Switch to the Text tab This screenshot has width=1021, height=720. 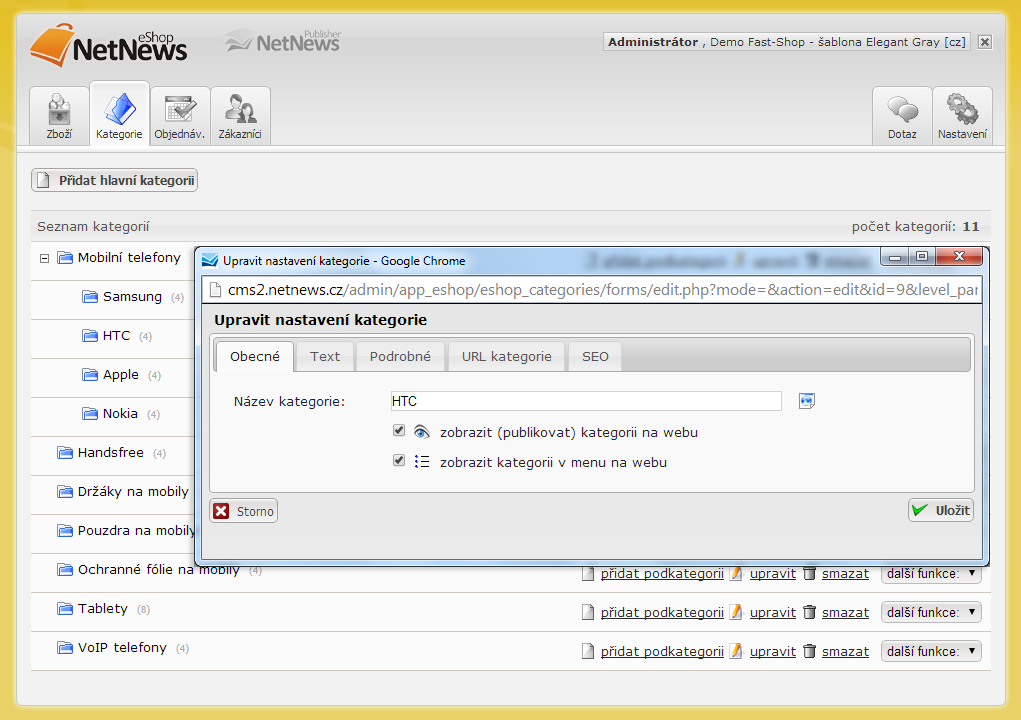pyautogui.click(x=325, y=357)
